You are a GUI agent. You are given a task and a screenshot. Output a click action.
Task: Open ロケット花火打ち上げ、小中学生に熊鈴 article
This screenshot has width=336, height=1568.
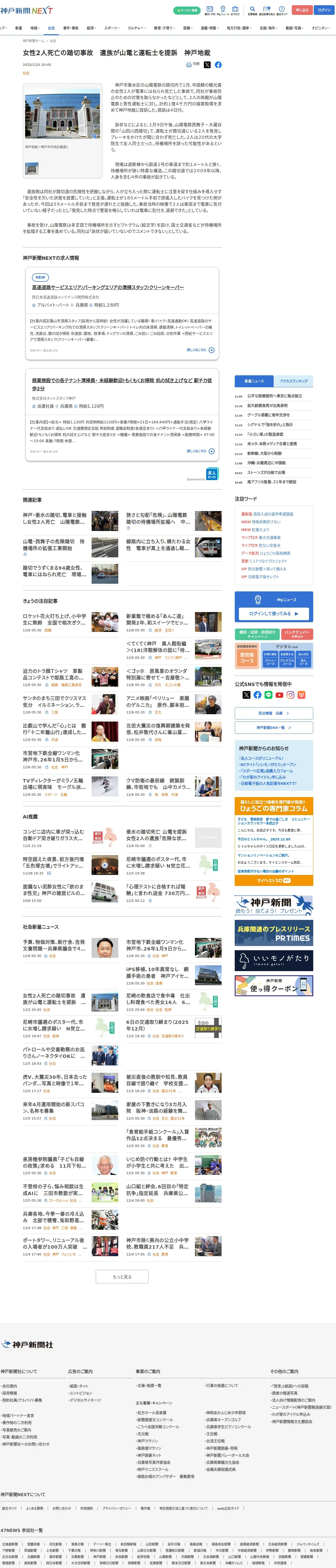[x=55, y=620]
